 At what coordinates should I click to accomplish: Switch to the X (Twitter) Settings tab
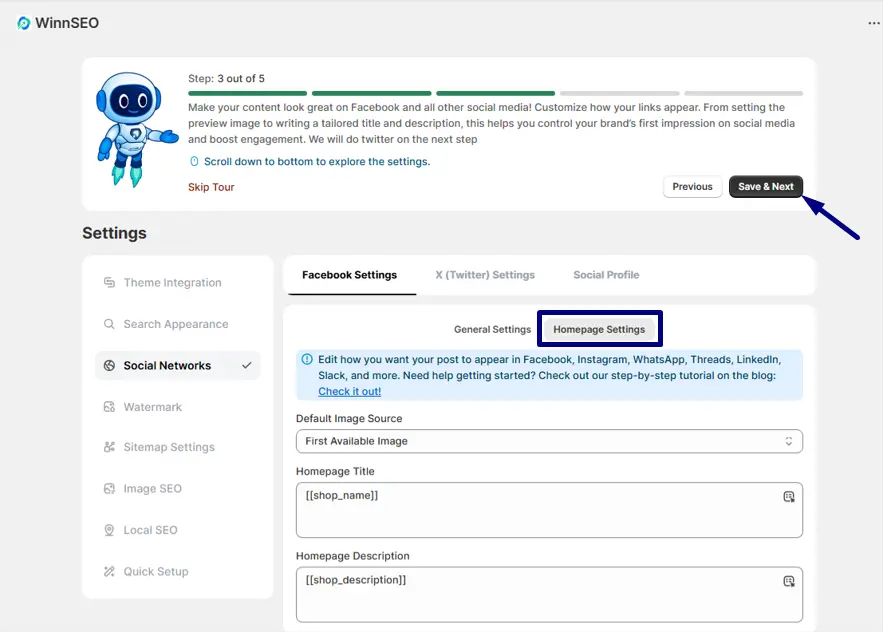click(485, 275)
